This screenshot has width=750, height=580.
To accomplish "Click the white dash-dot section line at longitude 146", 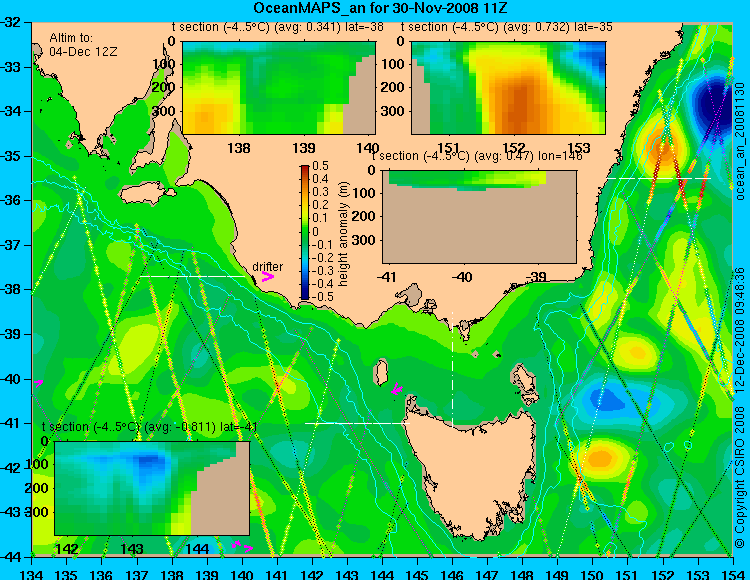I will (x=452, y=369).
